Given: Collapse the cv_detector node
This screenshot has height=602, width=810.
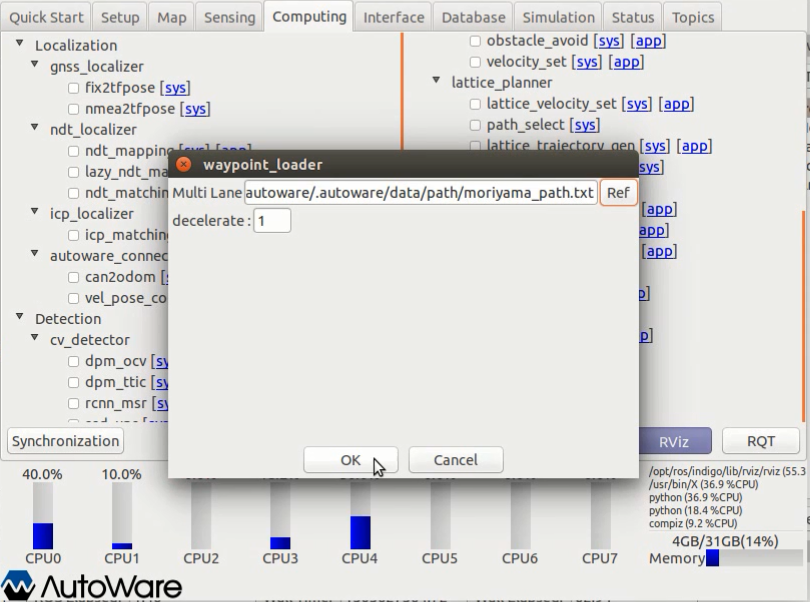Looking at the screenshot, I should coord(35,337).
